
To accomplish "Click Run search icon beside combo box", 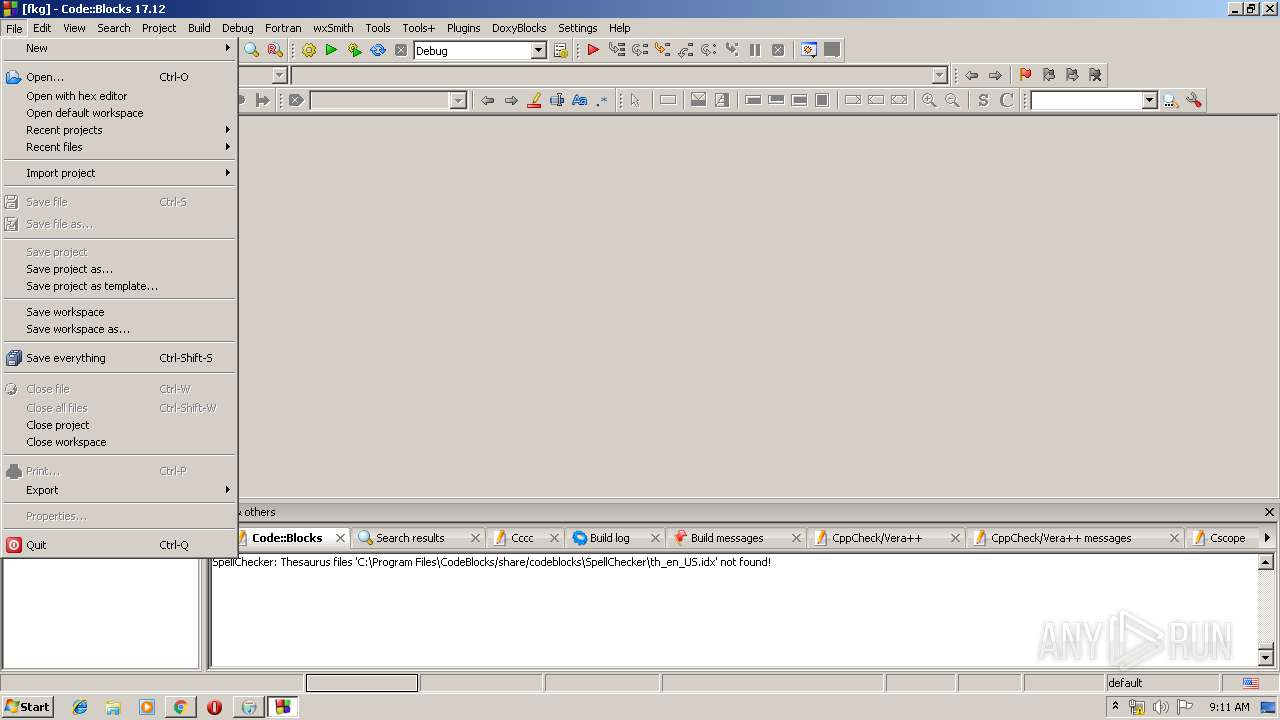I will 1171,100.
